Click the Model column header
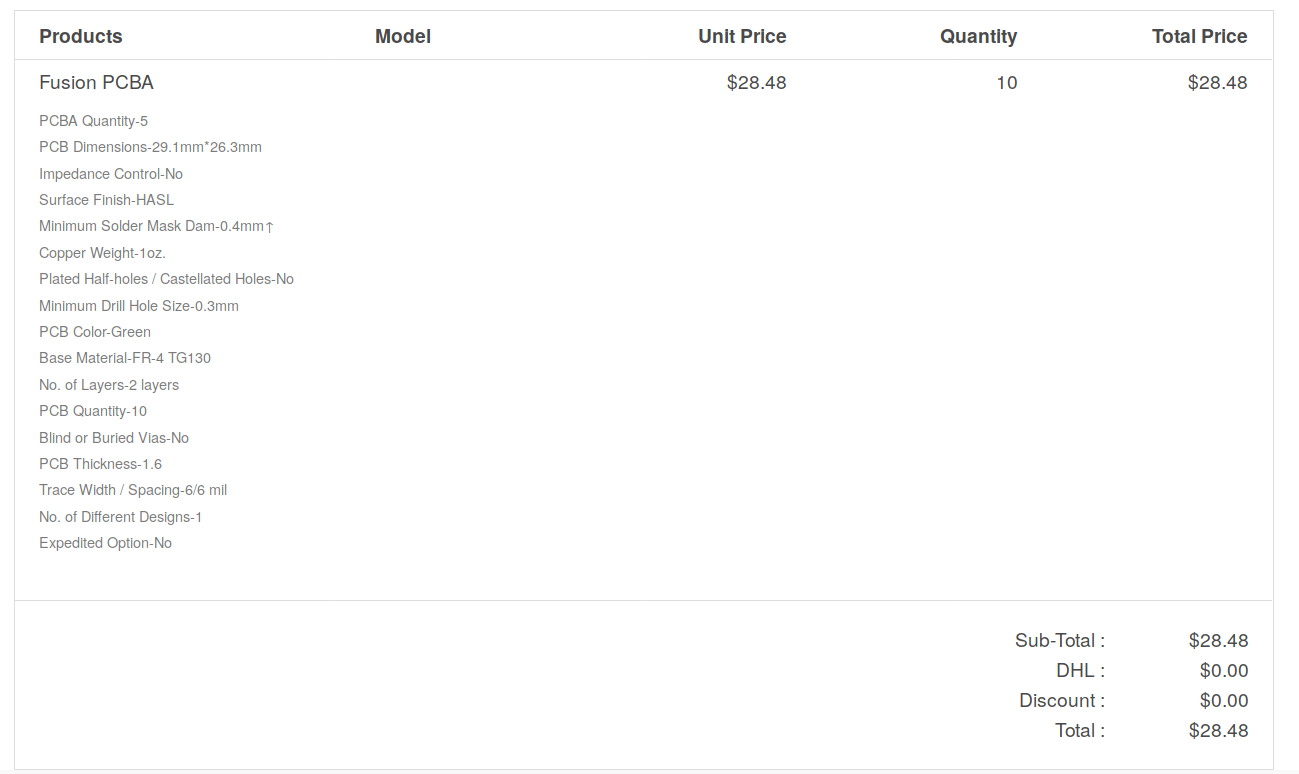The height and width of the screenshot is (774, 1299). click(x=403, y=37)
